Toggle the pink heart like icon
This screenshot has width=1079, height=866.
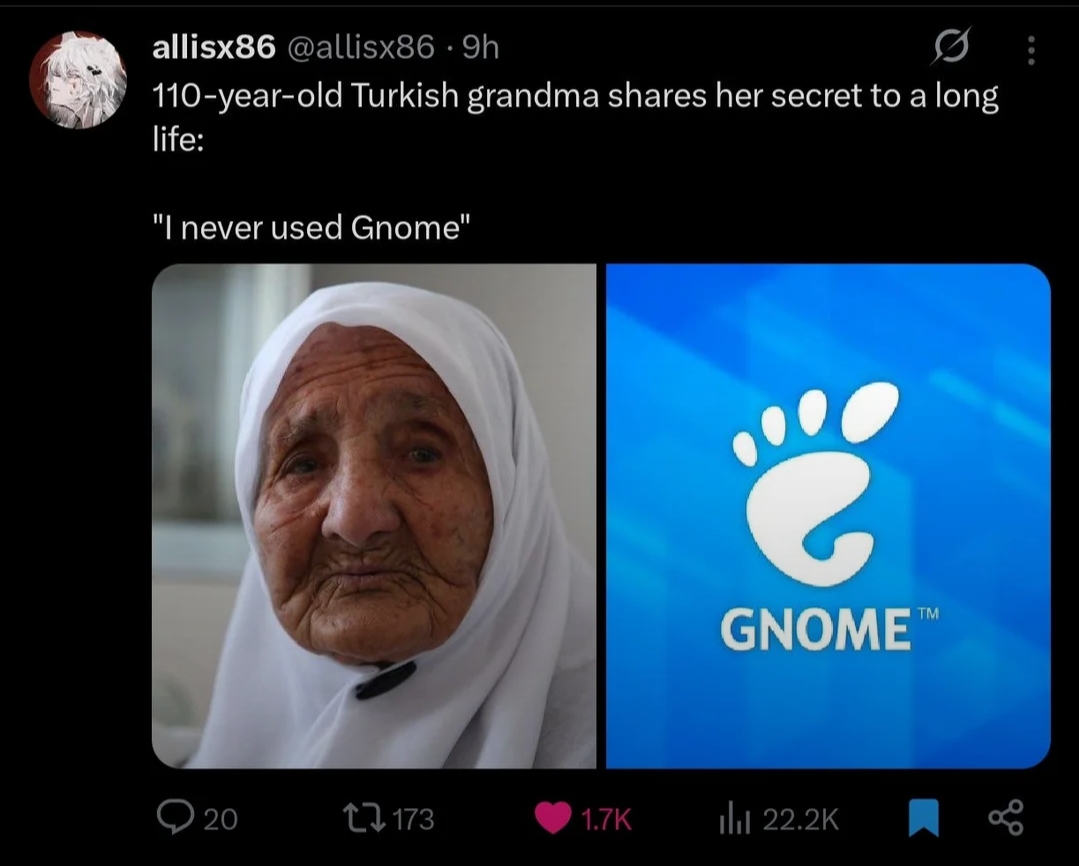click(553, 819)
